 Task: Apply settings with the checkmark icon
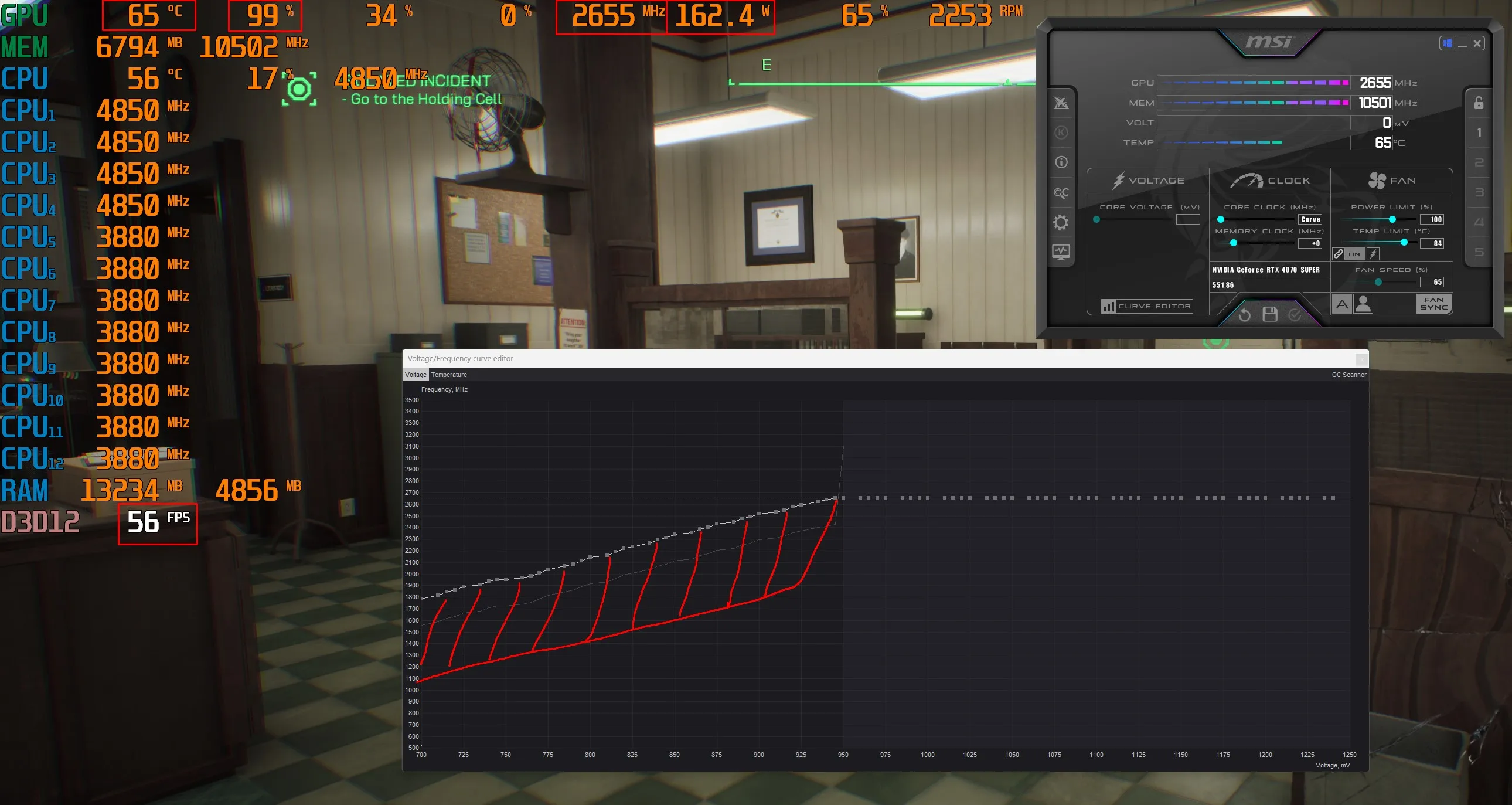coord(1294,315)
